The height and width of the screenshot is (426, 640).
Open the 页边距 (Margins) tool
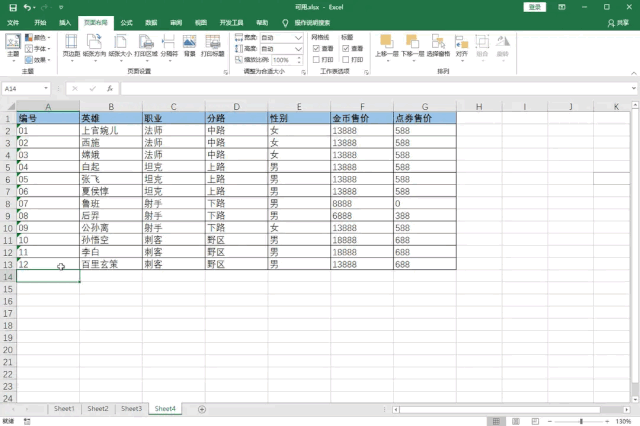[x=71, y=46]
